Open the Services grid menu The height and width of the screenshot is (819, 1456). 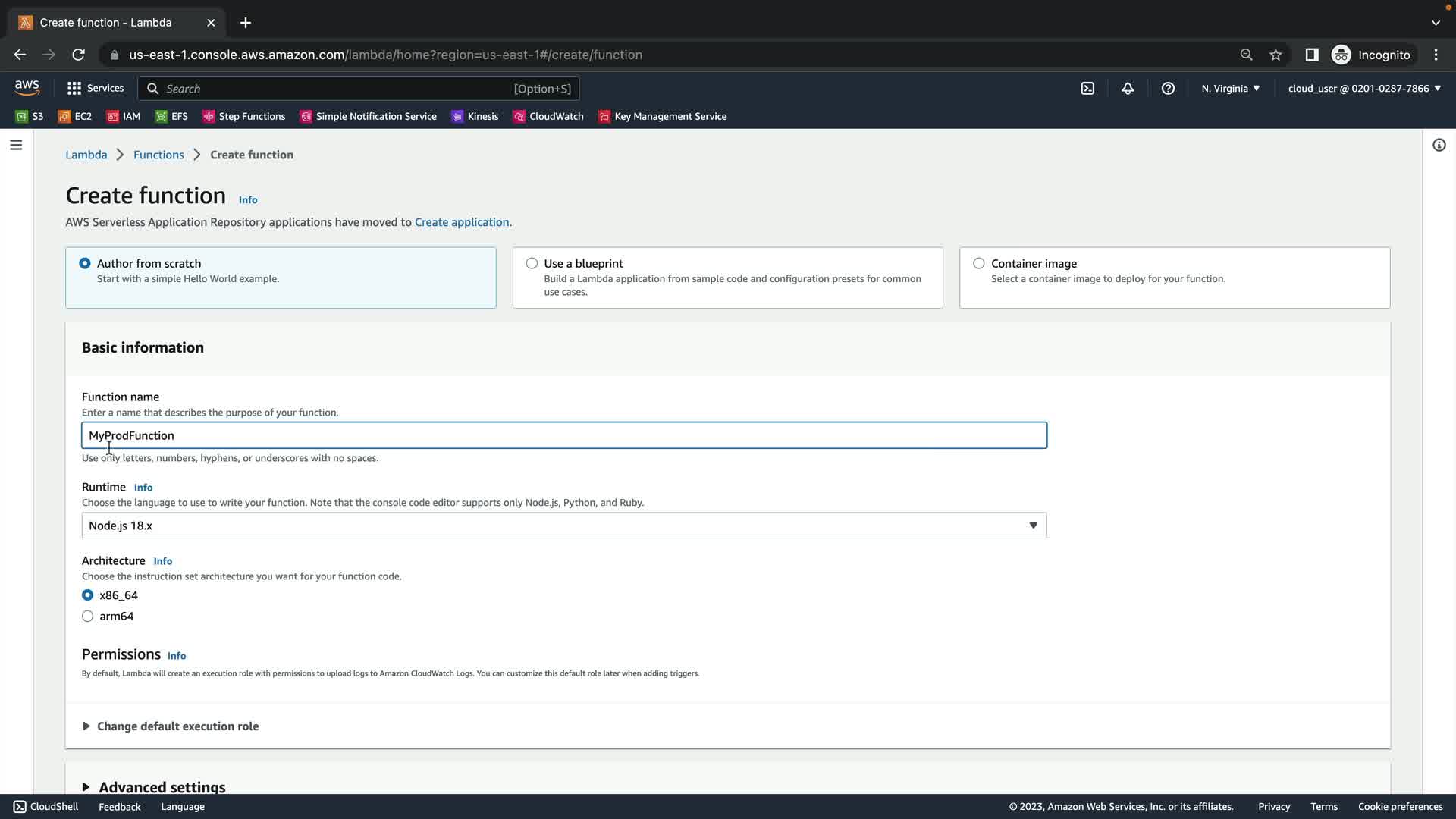click(95, 89)
